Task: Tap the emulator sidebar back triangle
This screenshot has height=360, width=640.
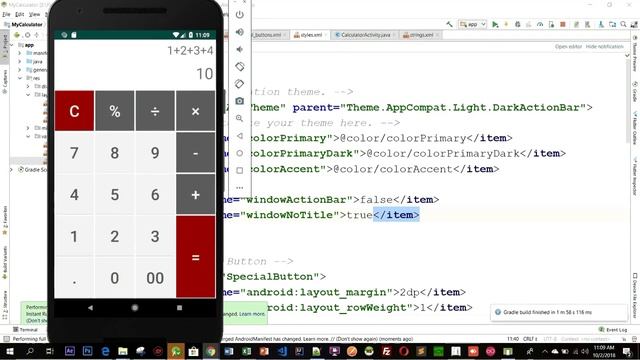Action: [x=240, y=136]
